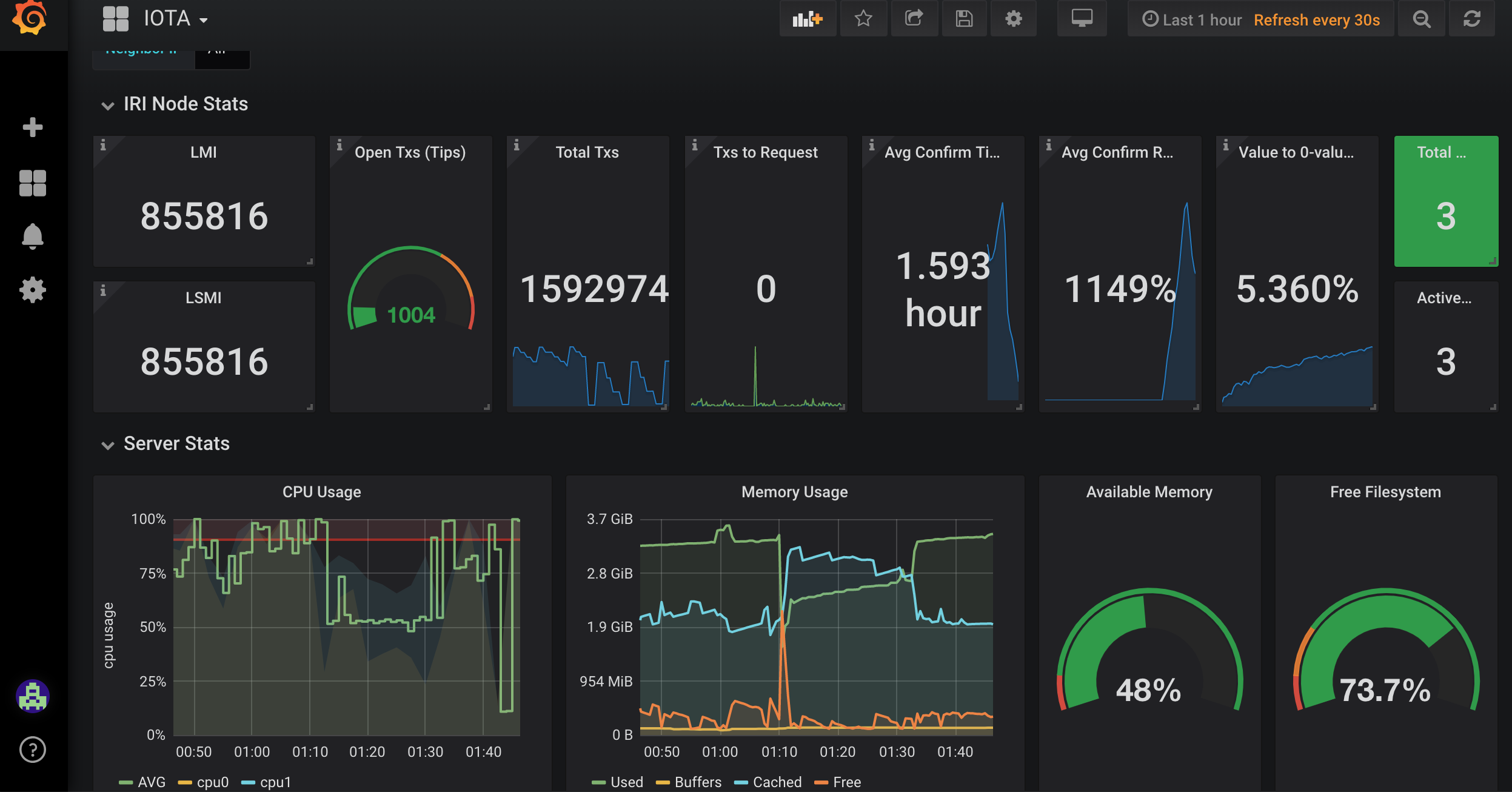1512x792 pixels.
Task: Open the CPU Usage panel title menu
Action: coord(322,492)
